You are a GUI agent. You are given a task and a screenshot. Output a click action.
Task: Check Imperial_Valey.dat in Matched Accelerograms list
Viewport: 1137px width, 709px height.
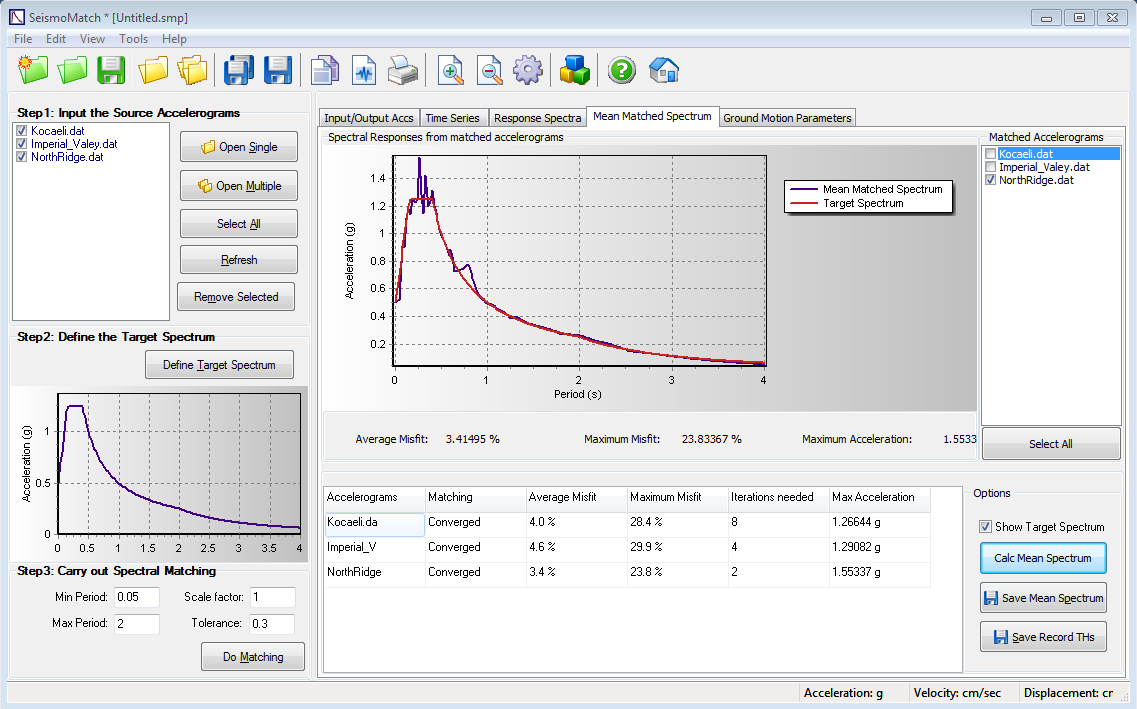point(991,167)
